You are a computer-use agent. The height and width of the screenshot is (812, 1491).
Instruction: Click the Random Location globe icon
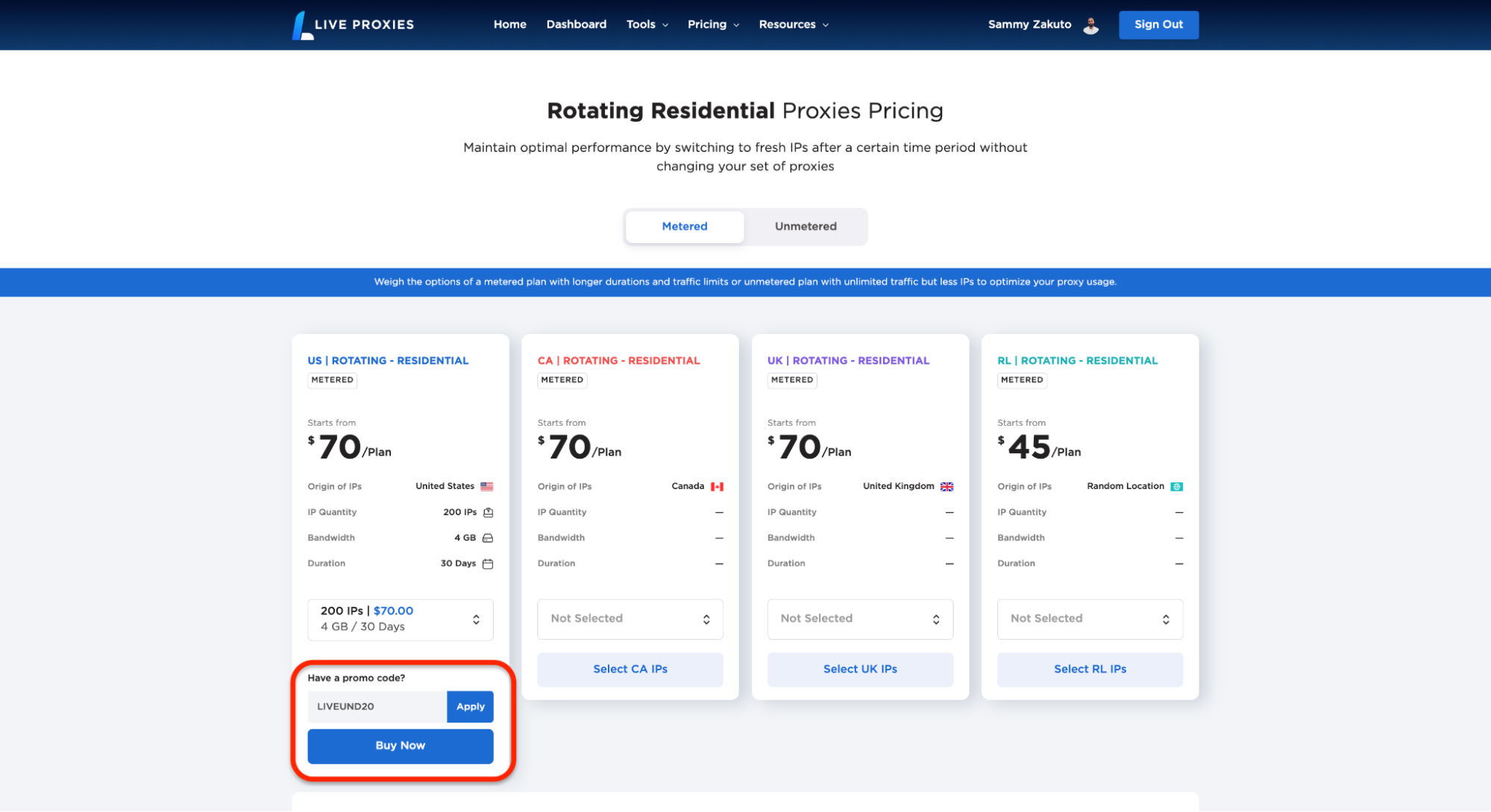point(1176,486)
